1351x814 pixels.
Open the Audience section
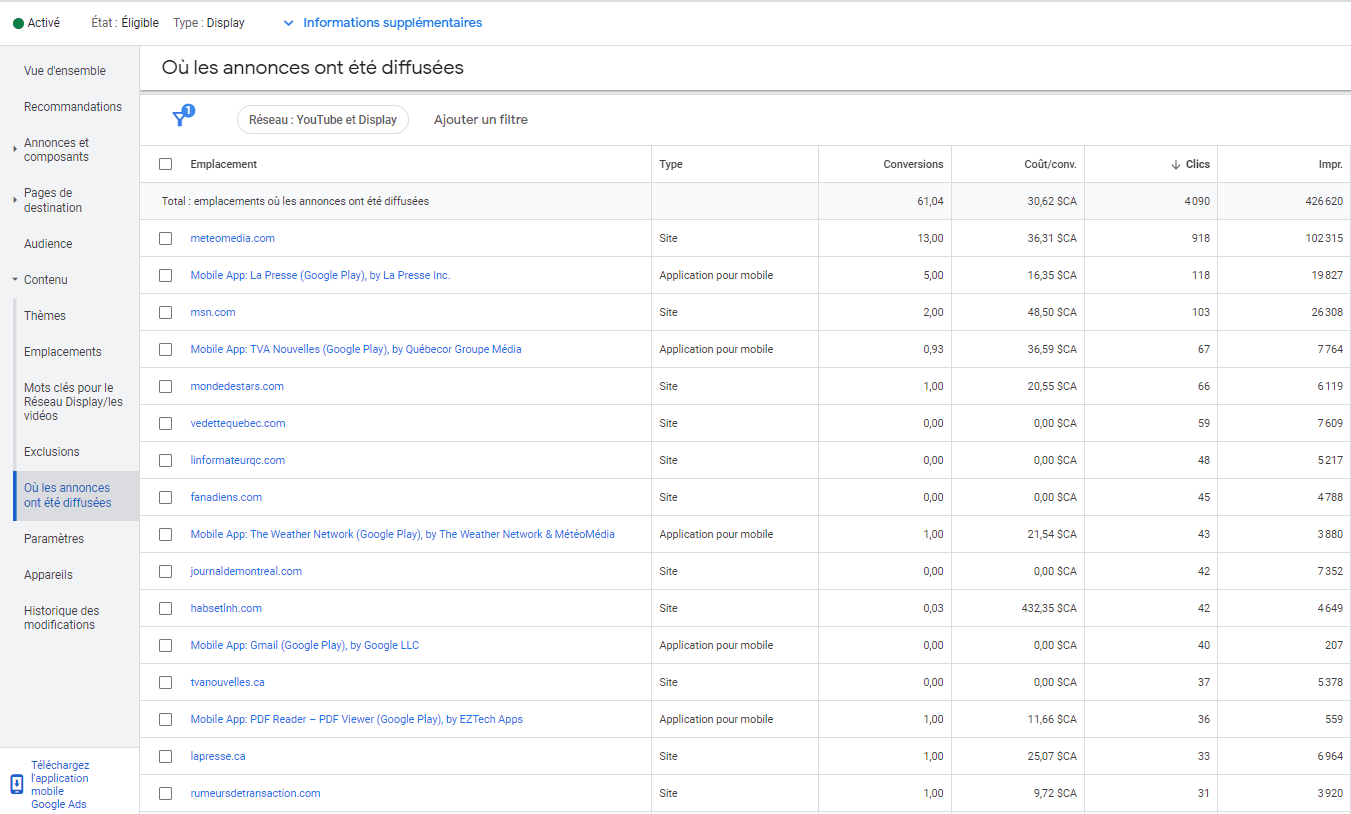[x=48, y=244]
